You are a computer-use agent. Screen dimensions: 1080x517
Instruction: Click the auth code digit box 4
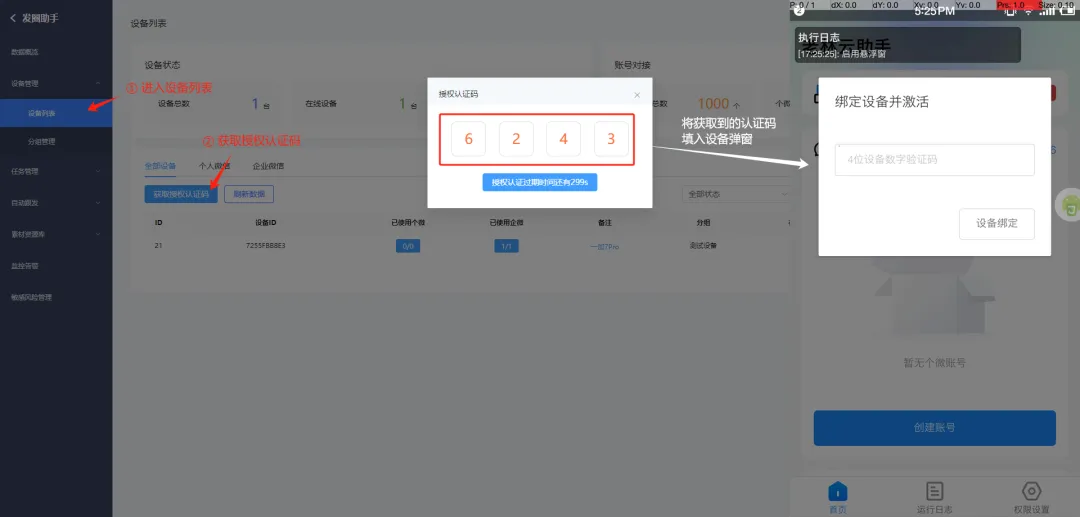563,139
